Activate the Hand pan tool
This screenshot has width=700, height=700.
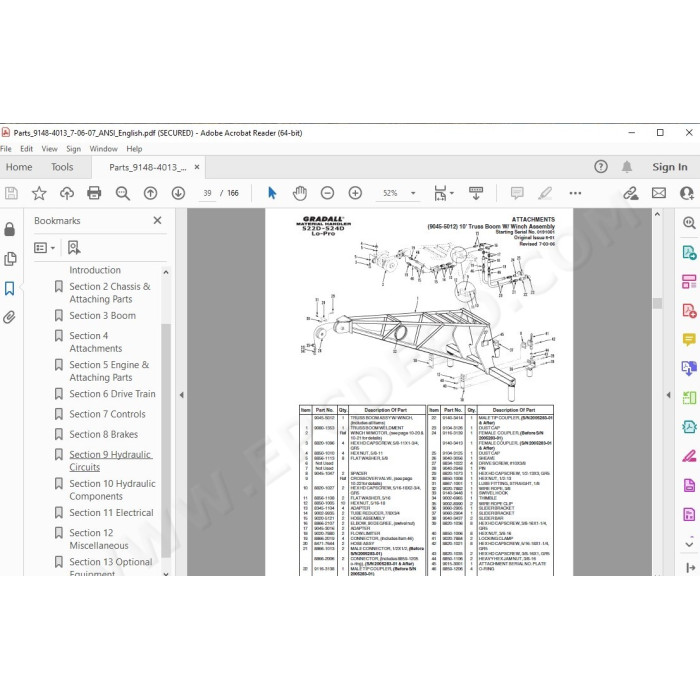[x=300, y=193]
